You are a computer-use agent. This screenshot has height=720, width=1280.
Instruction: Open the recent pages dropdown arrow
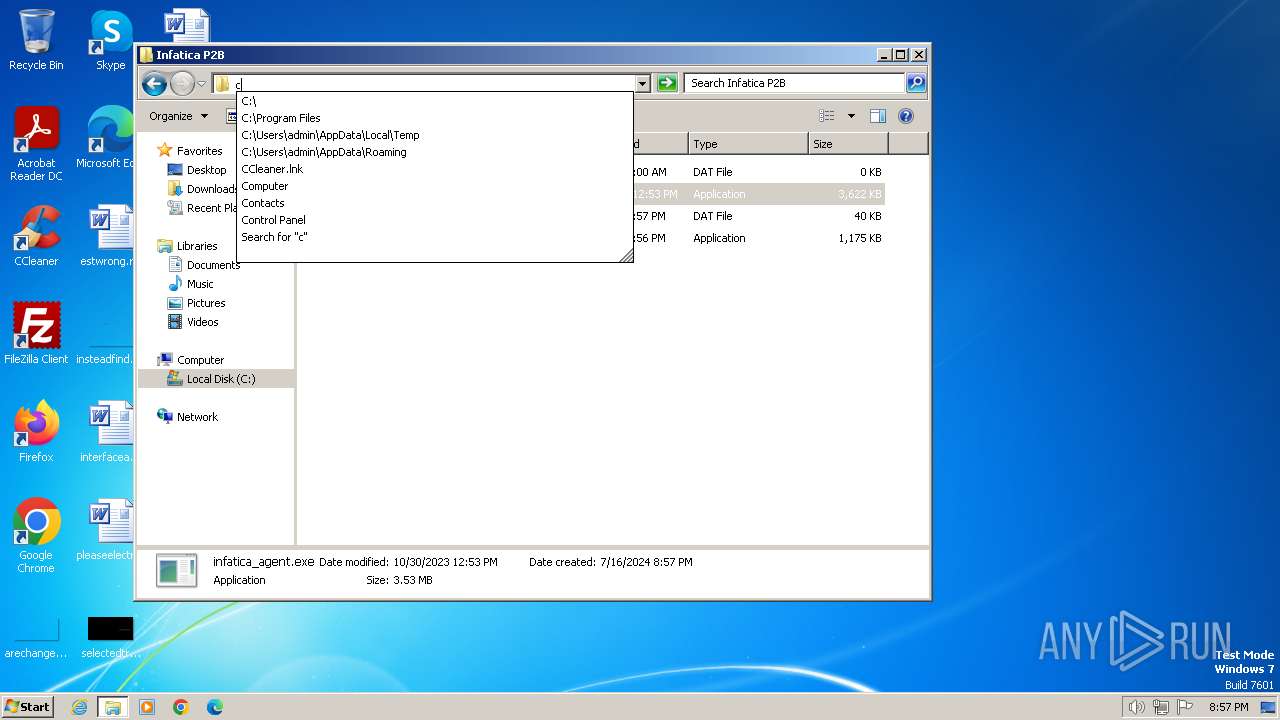point(202,84)
